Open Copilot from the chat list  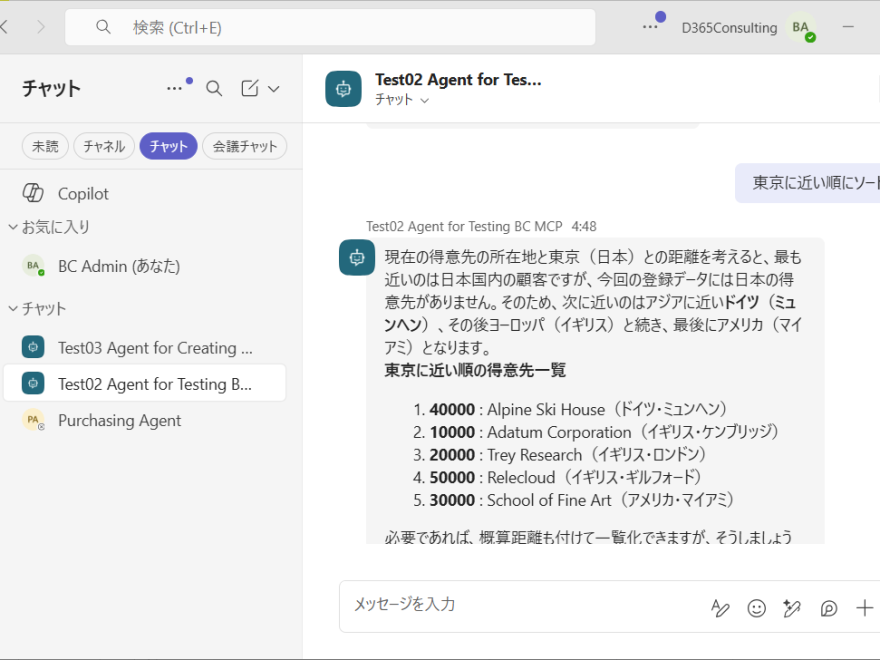[83, 193]
